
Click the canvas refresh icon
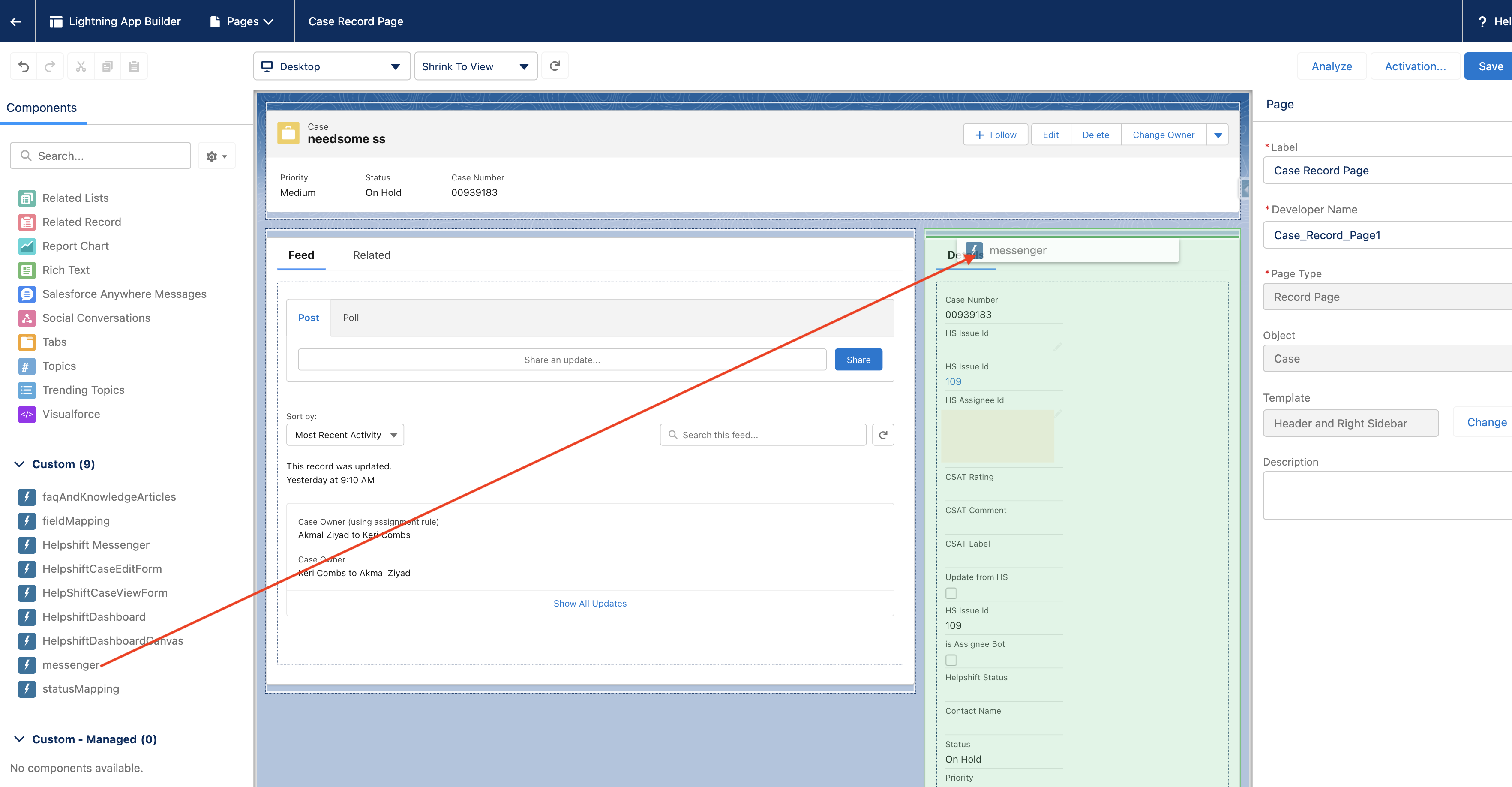(555, 66)
